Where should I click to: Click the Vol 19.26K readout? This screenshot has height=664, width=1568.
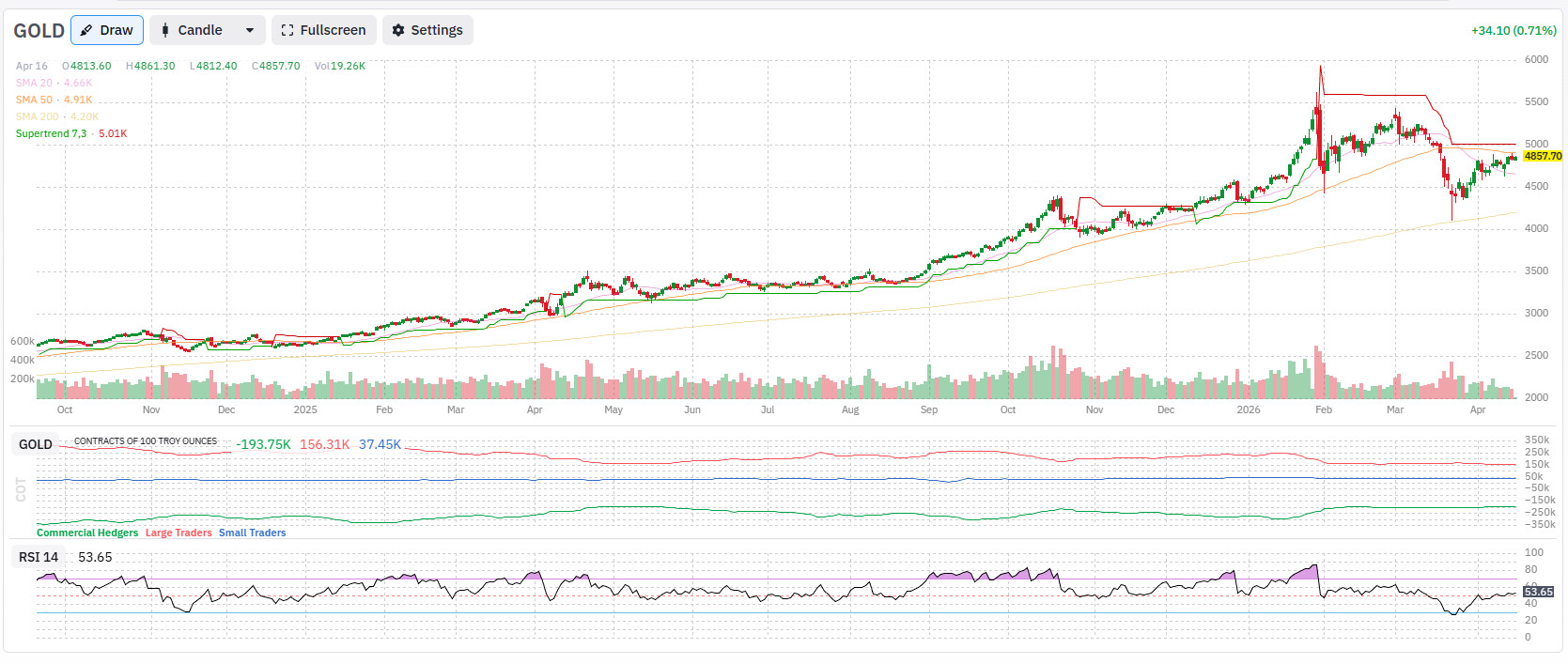[340, 66]
